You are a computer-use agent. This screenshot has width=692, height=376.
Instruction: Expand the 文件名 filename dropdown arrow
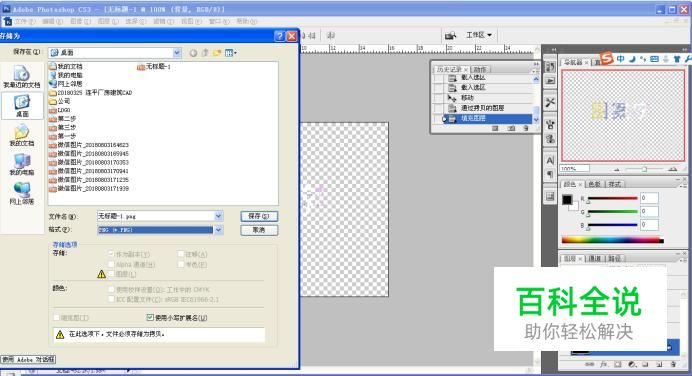click(218, 216)
